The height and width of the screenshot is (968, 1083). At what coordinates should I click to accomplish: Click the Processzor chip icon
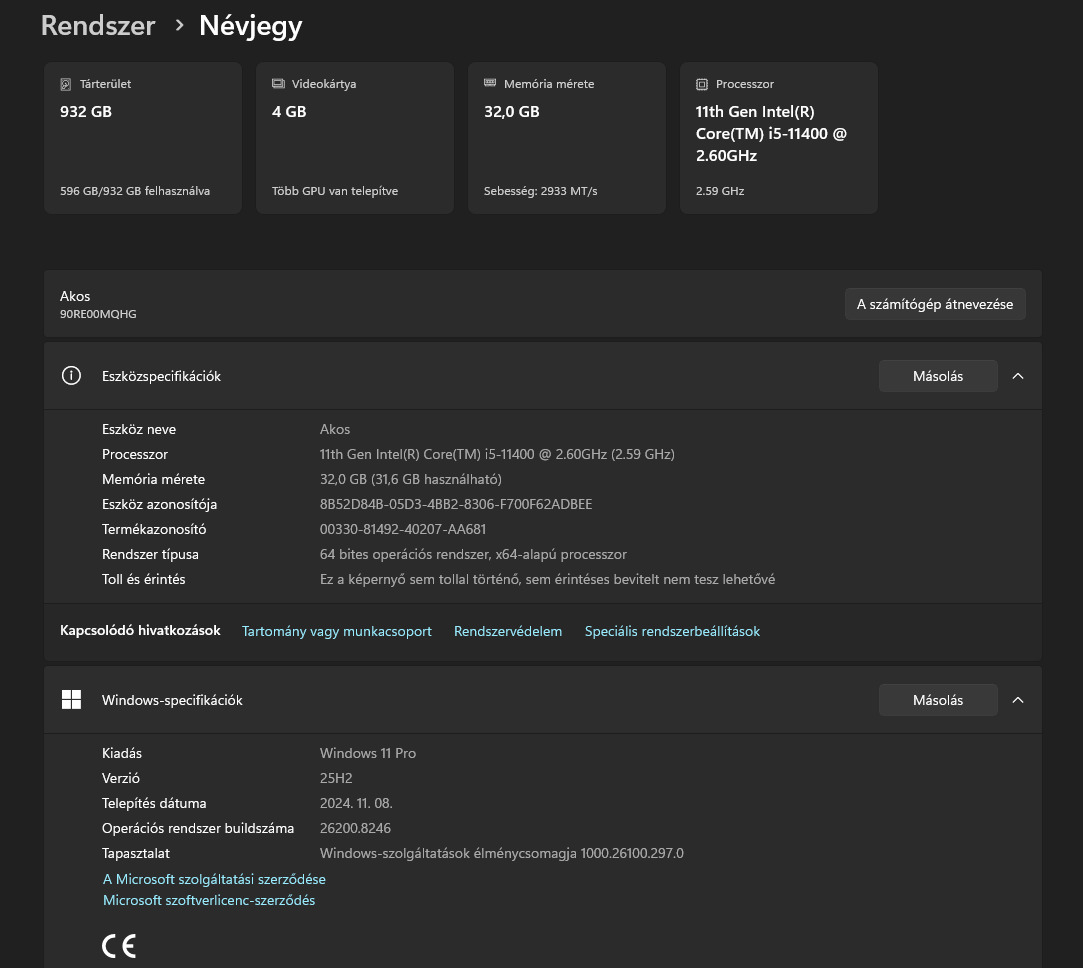[x=702, y=85]
